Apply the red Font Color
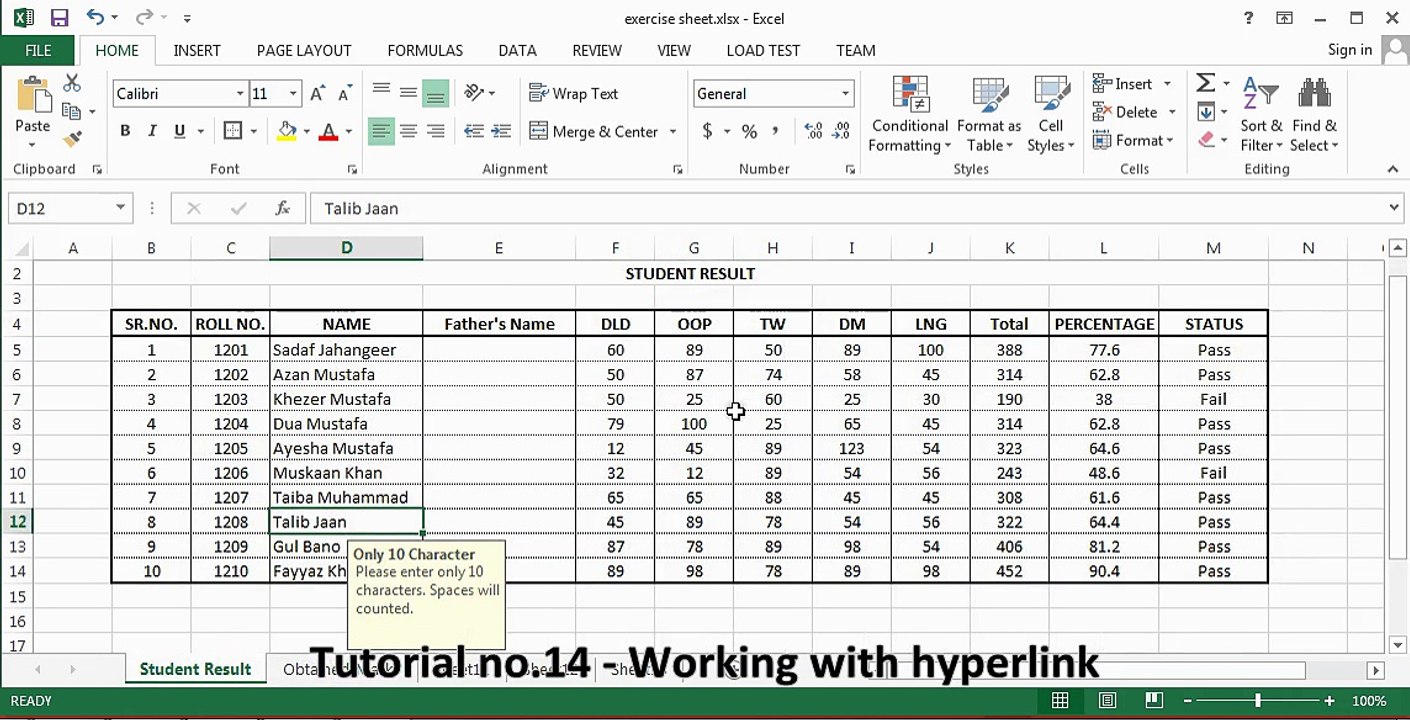 pos(328,131)
